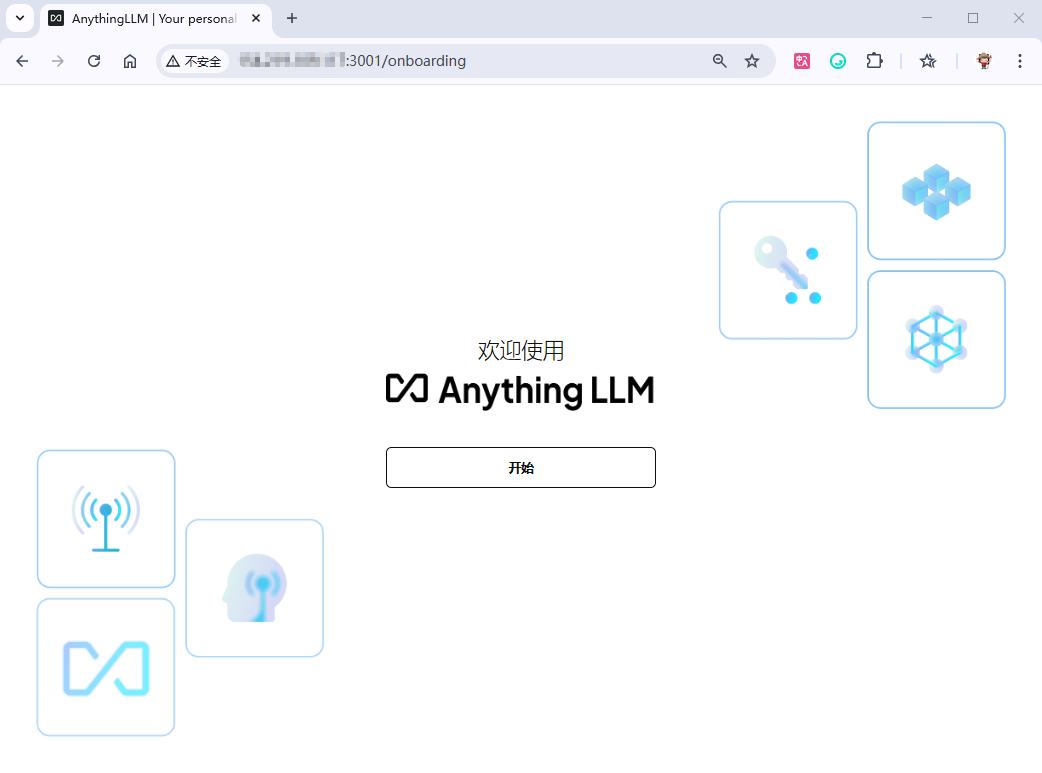Viewport: 1042px width, 773px height.
Task: Show the bookmarks list star icon
Action: tap(928, 61)
